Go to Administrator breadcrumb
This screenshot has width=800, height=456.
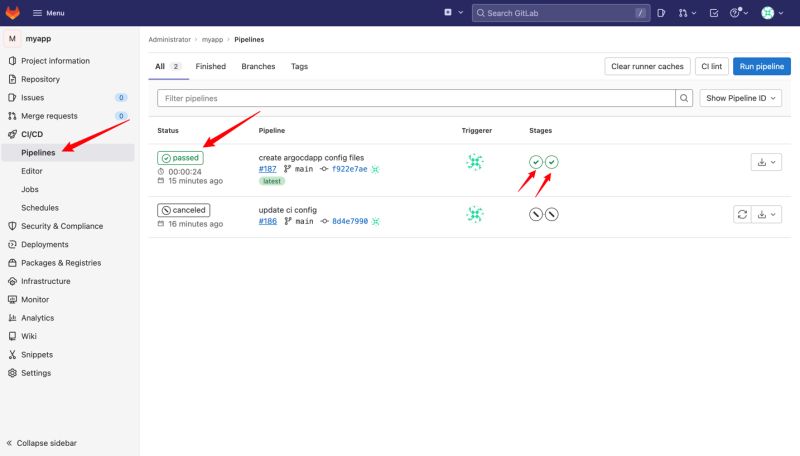(x=169, y=39)
